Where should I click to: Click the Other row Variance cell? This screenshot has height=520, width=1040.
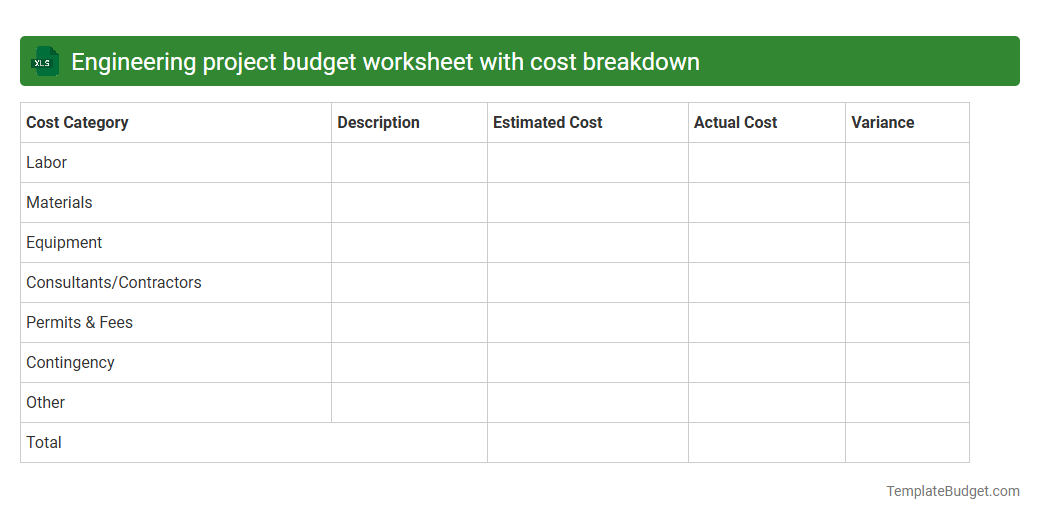(x=907, y=403)
